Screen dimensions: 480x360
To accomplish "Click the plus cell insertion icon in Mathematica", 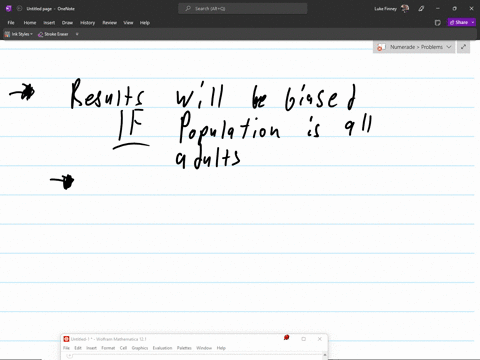I will tap(69, 356).
